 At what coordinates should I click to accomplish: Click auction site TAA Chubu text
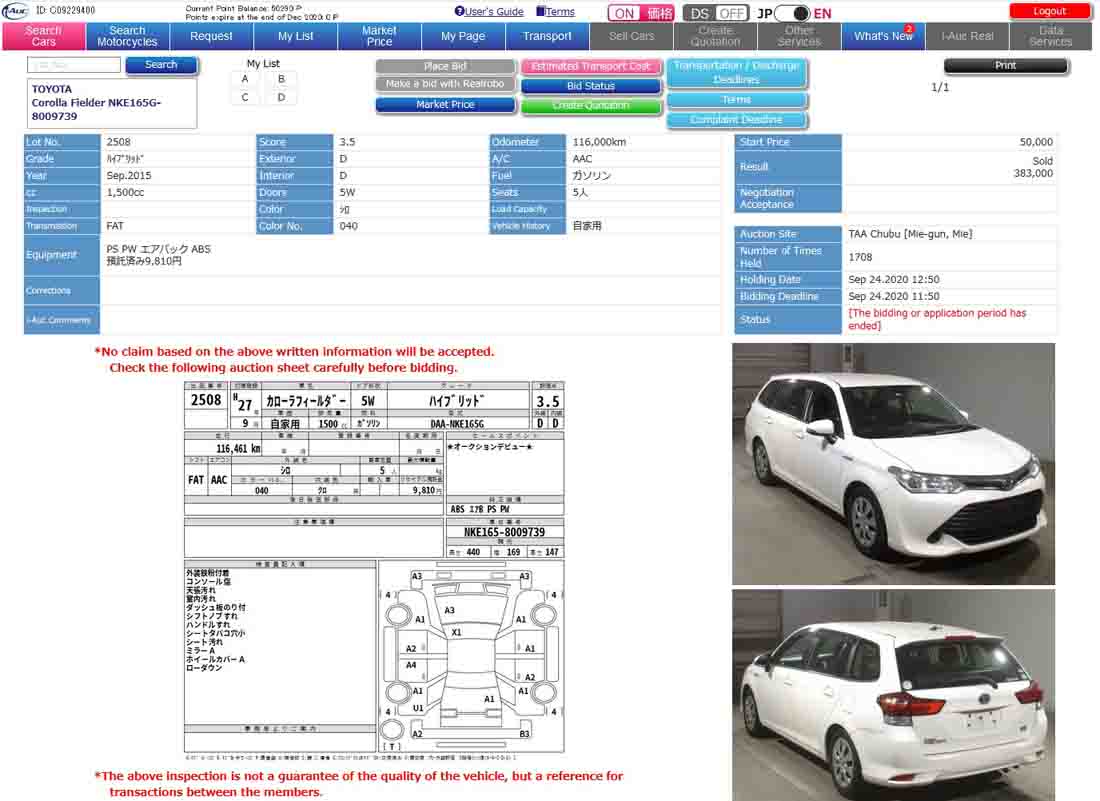coord(910,234)
